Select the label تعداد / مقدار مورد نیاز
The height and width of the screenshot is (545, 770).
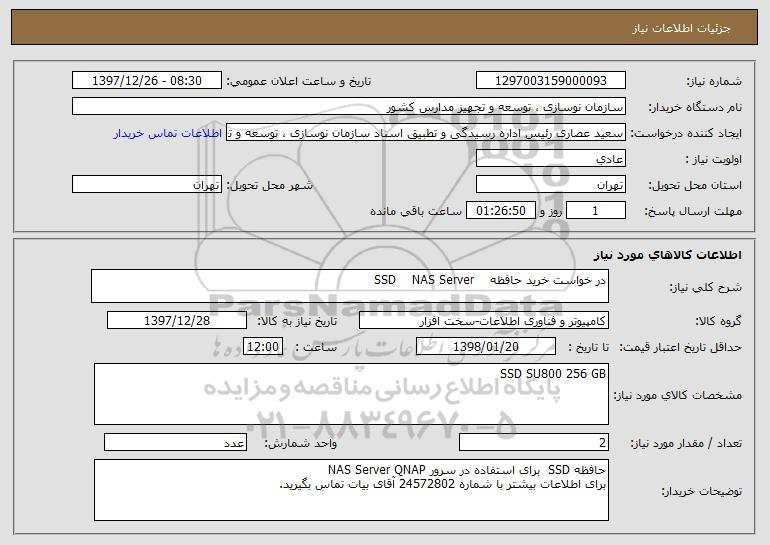pyautogui.click(x=686, y=443)
